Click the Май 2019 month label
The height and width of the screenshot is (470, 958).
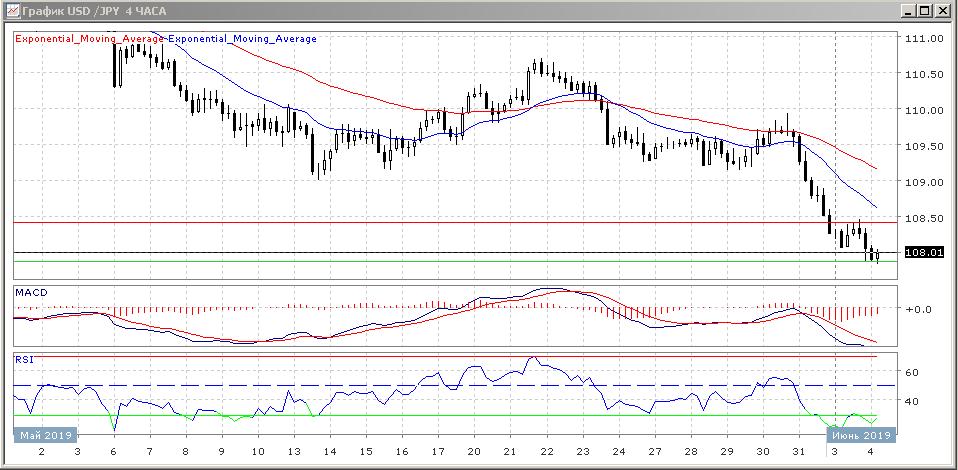pyautogui.click(x=45, y=435)
